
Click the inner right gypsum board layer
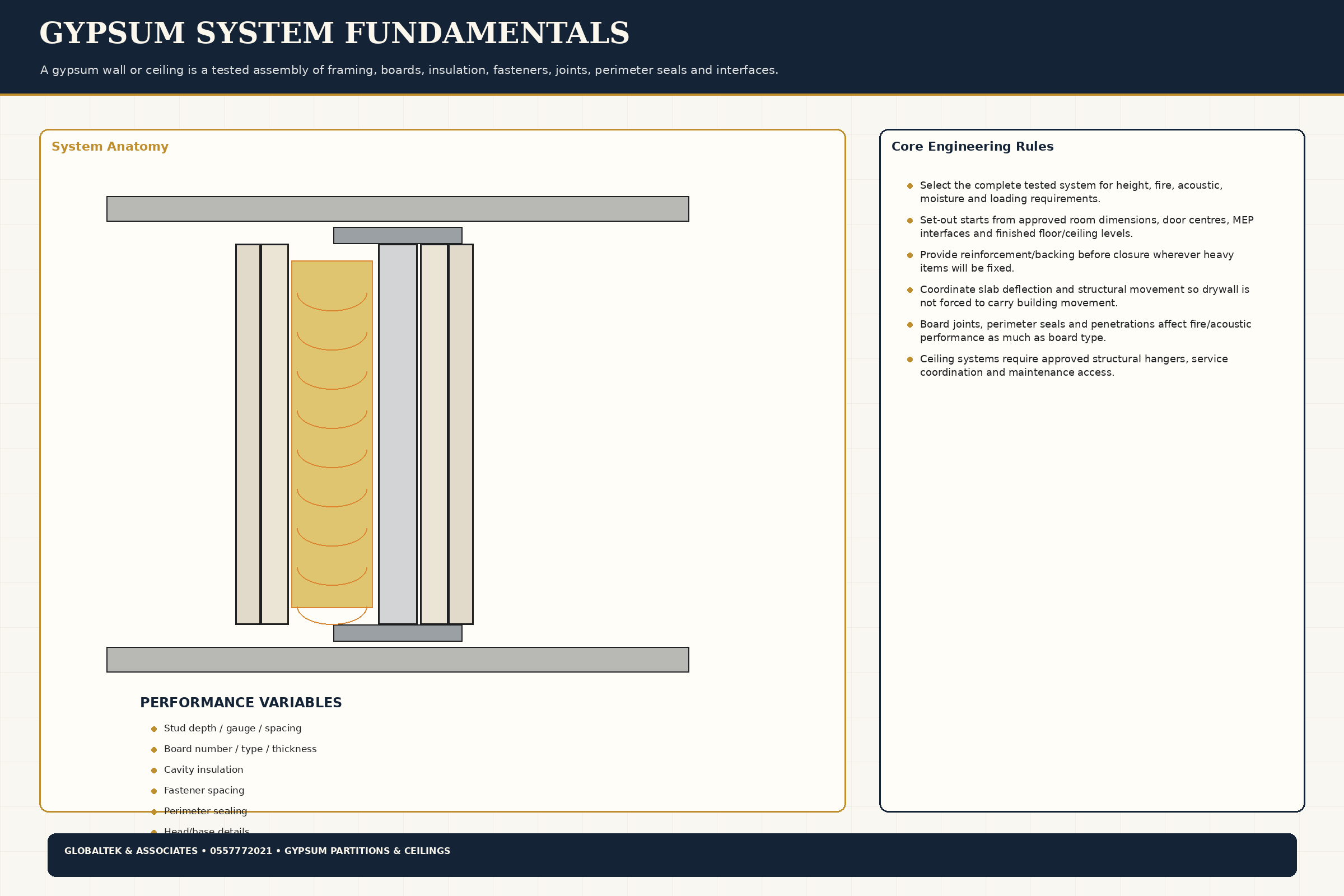pyautogui.click(x=435, y=435)
